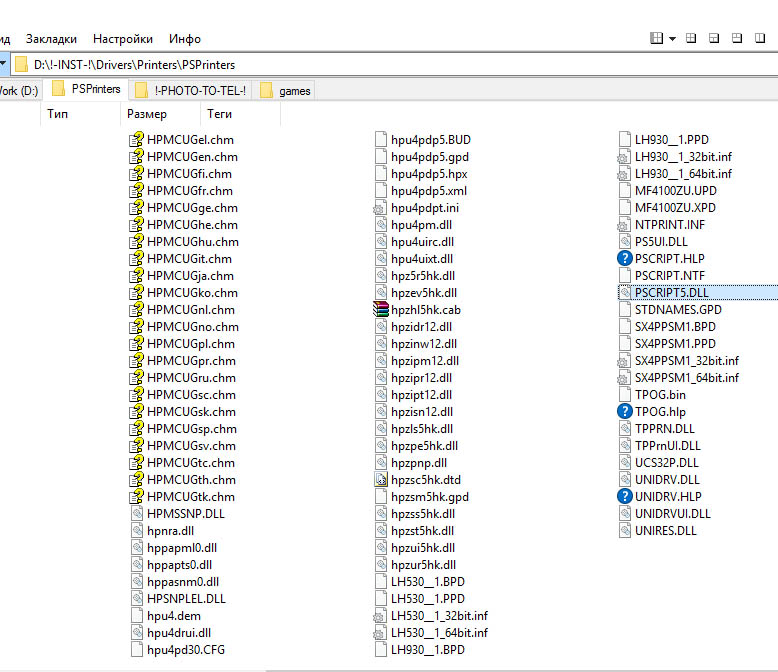Select the file UNIDRVUI.DLL
The width and height of the screenshot is (778, 672).
tap(673, 514)
